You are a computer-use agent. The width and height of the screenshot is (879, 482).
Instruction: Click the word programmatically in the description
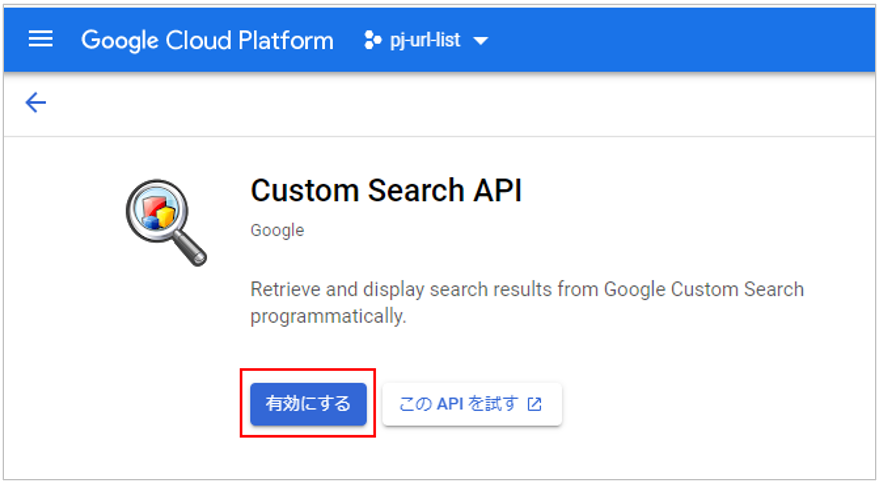(328, 316)
